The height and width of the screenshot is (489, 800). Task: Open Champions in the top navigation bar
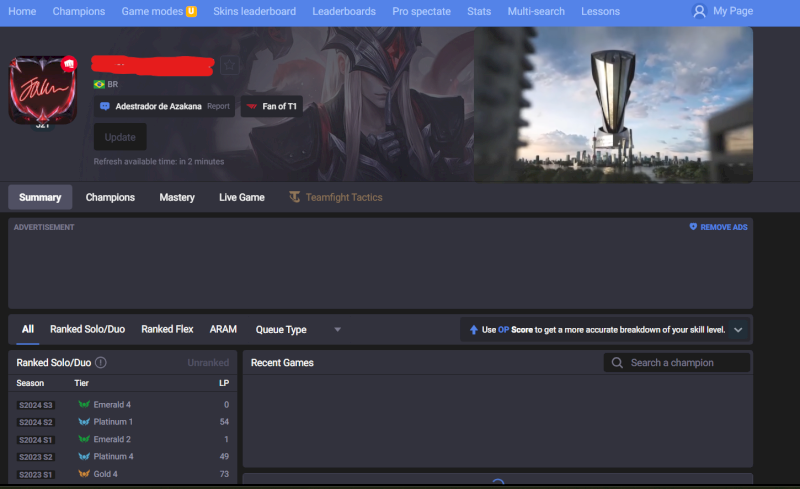pos(79,11)
